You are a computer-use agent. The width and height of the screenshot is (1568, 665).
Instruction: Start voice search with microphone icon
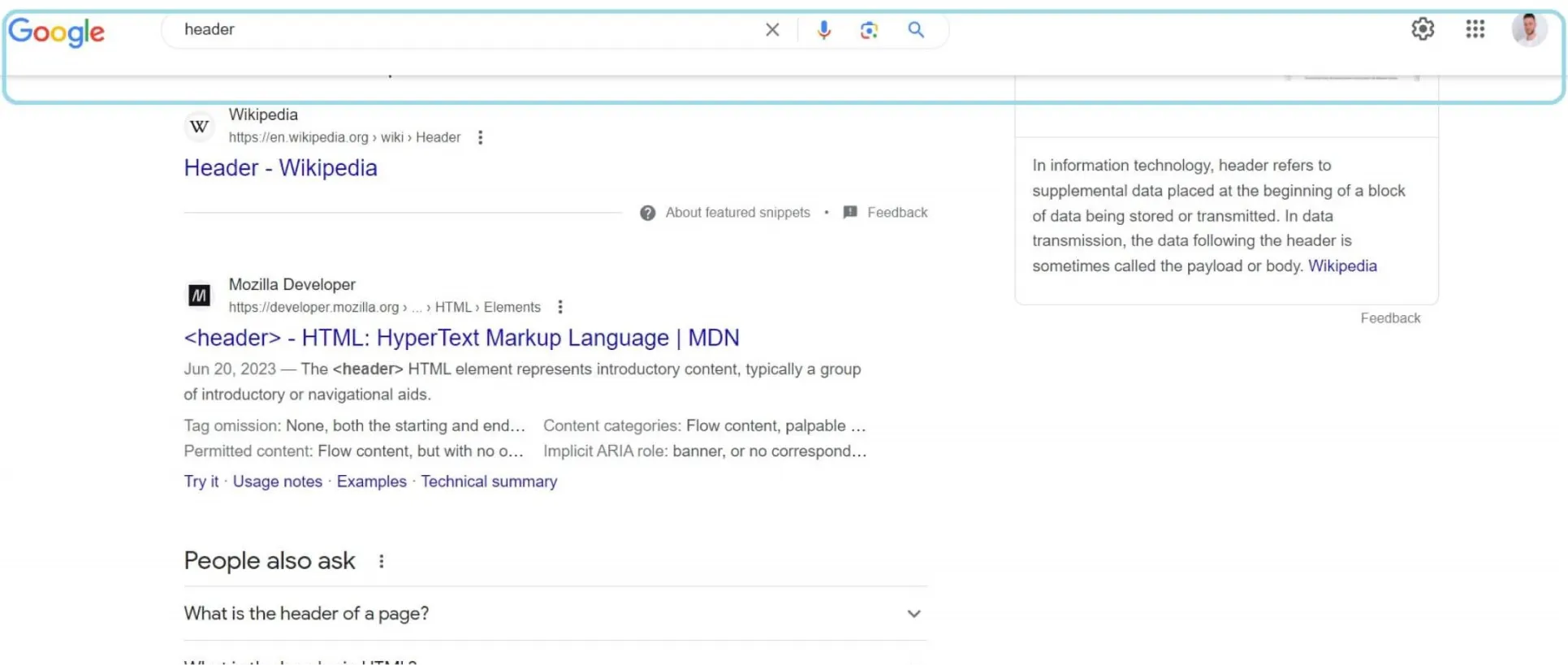823,30
